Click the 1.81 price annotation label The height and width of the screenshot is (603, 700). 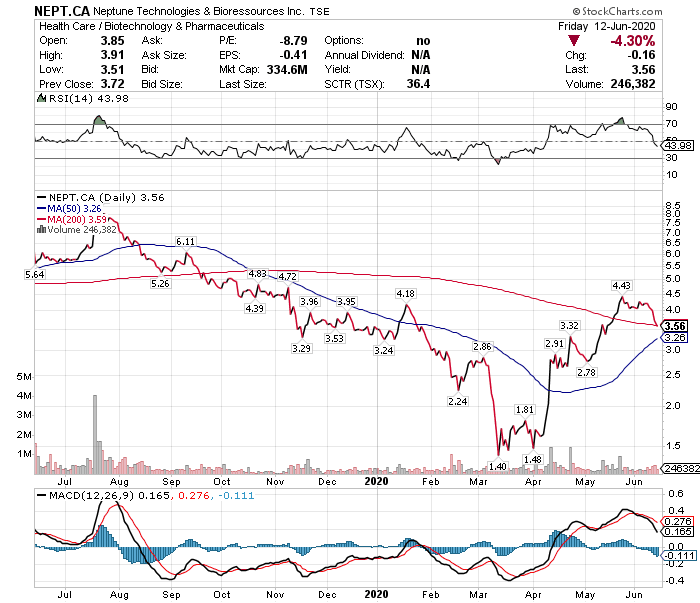pyautogui.click(x=525, y=410)
